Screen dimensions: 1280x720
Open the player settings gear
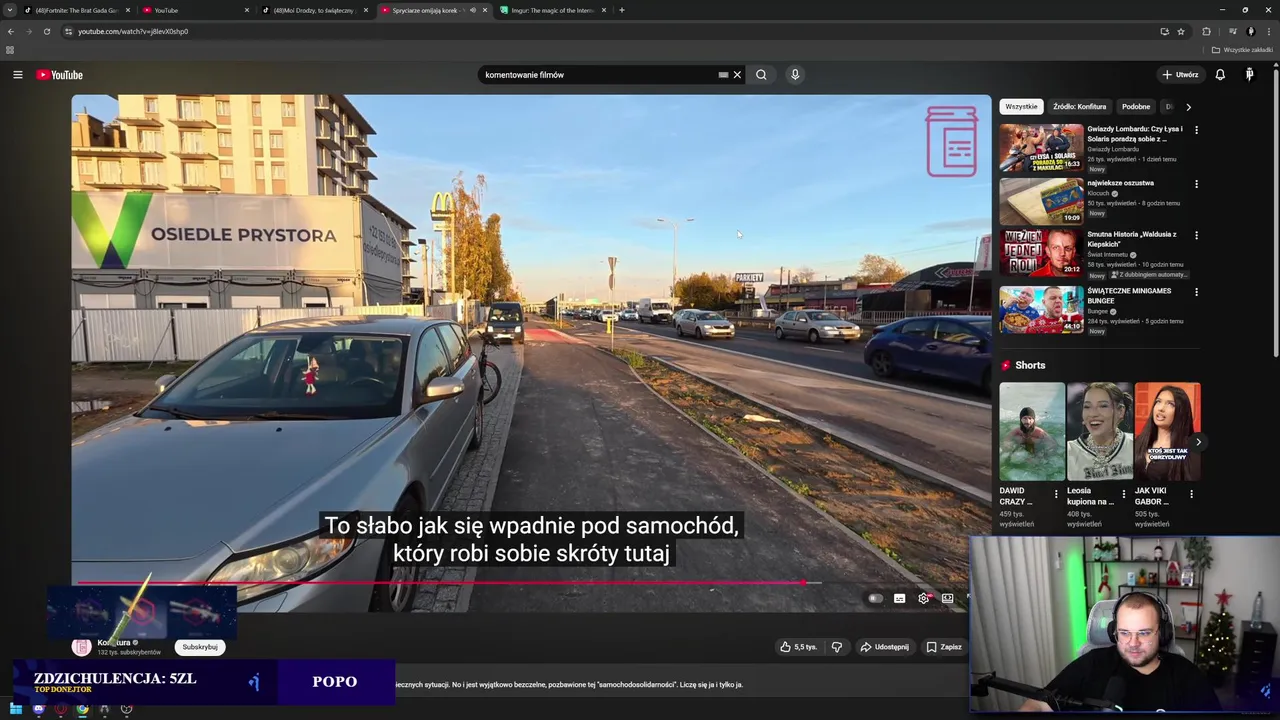(924, 598)
